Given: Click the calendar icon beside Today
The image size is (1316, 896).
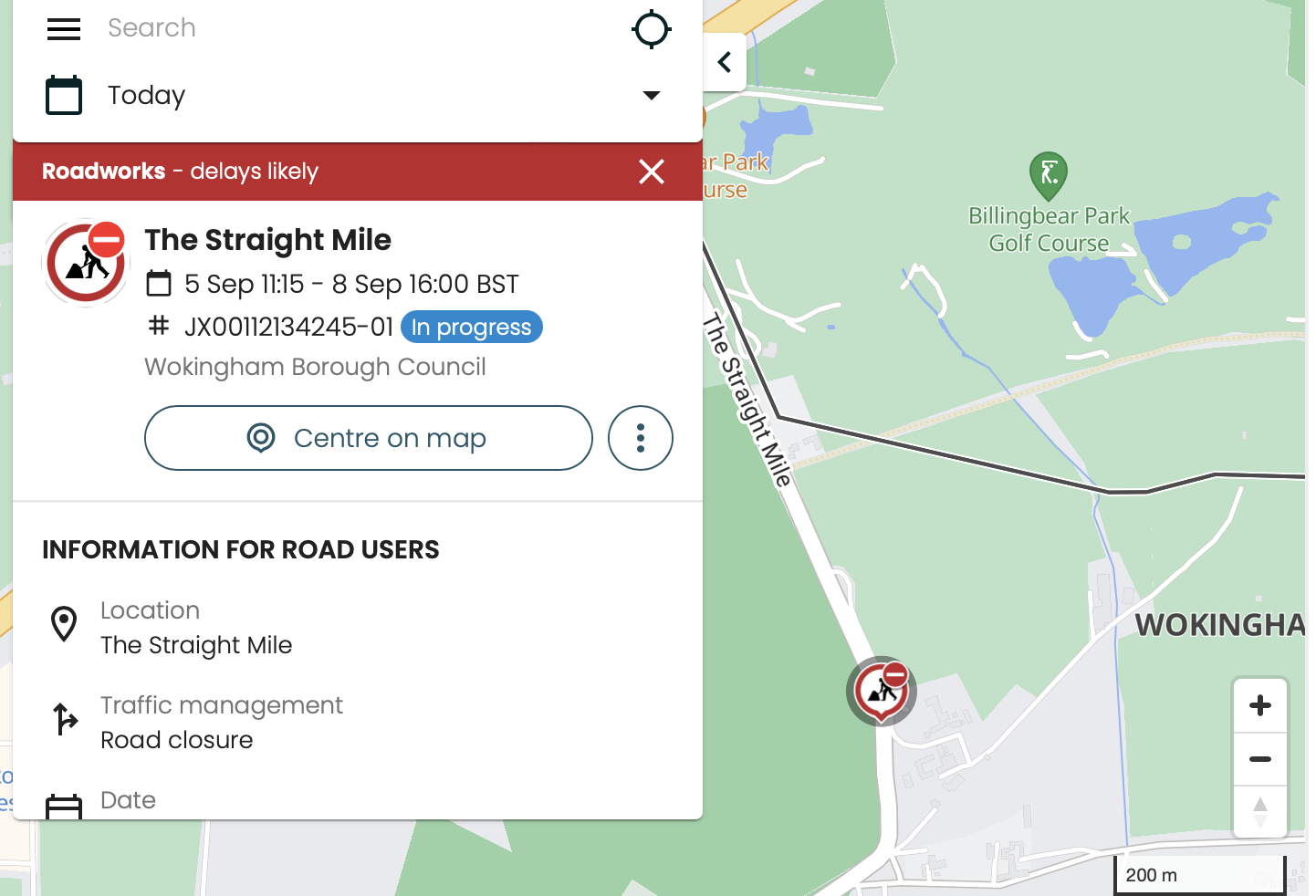Looking at the screenshot, I should coord(64,95).
